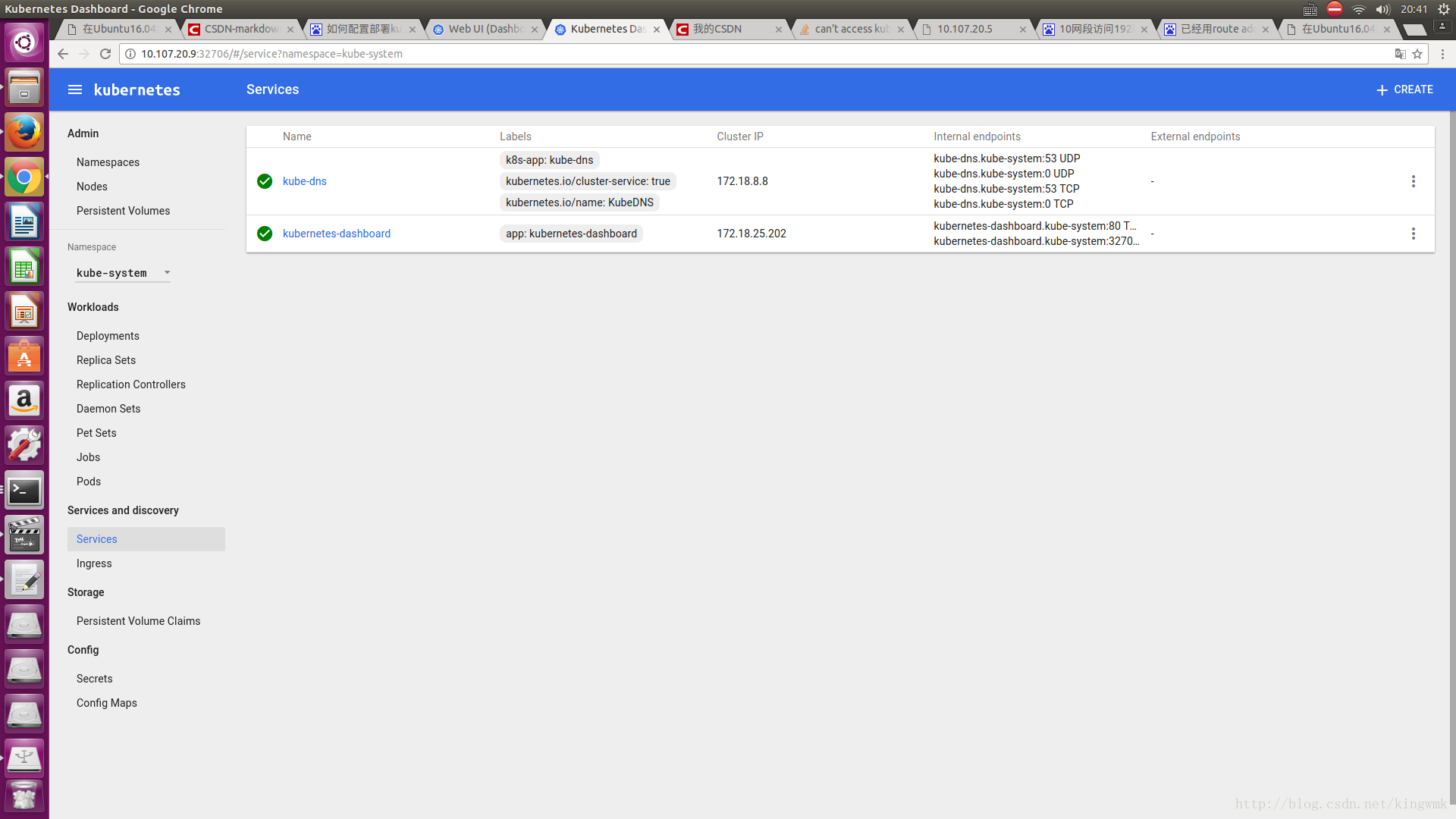Open Secrets in the sidebar
1456x819 pixels.
pos(94,679)
